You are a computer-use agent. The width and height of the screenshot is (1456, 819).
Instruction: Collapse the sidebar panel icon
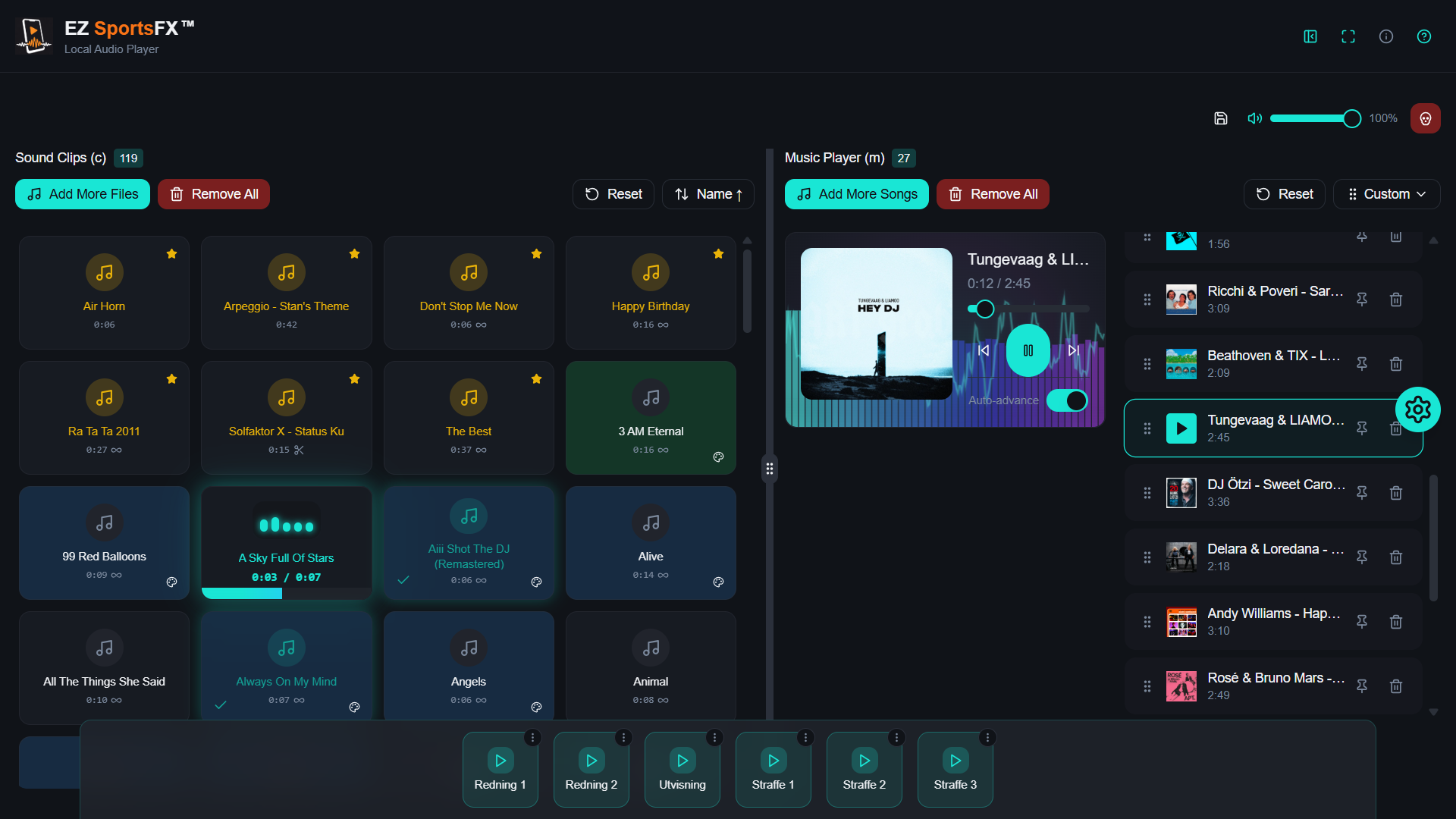[1310, 36]
